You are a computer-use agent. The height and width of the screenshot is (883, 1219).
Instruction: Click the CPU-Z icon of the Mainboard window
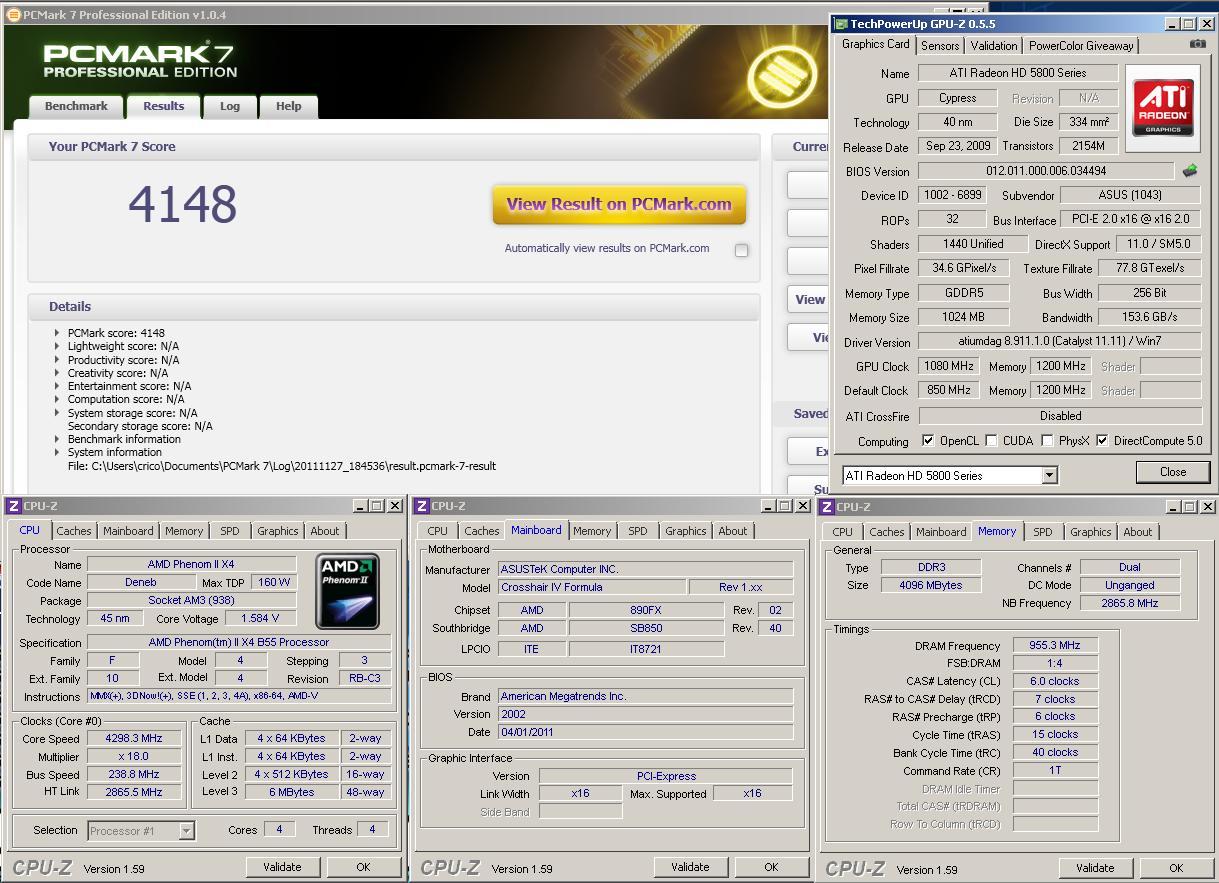tap(420, 506)
